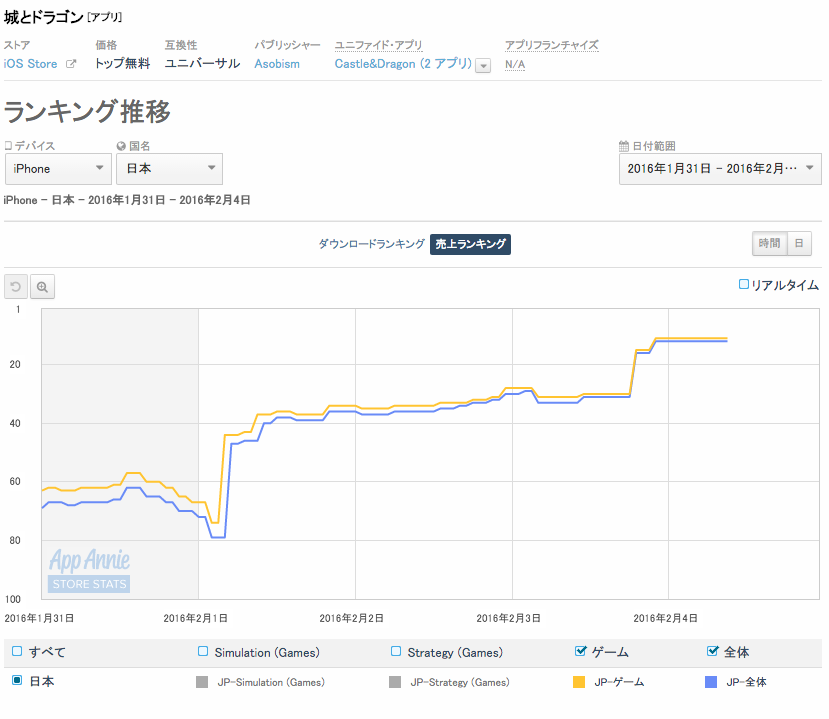829x719 pixels.
Task: Uncheck the ゲーム checkbox
Action: click(581, 651)
